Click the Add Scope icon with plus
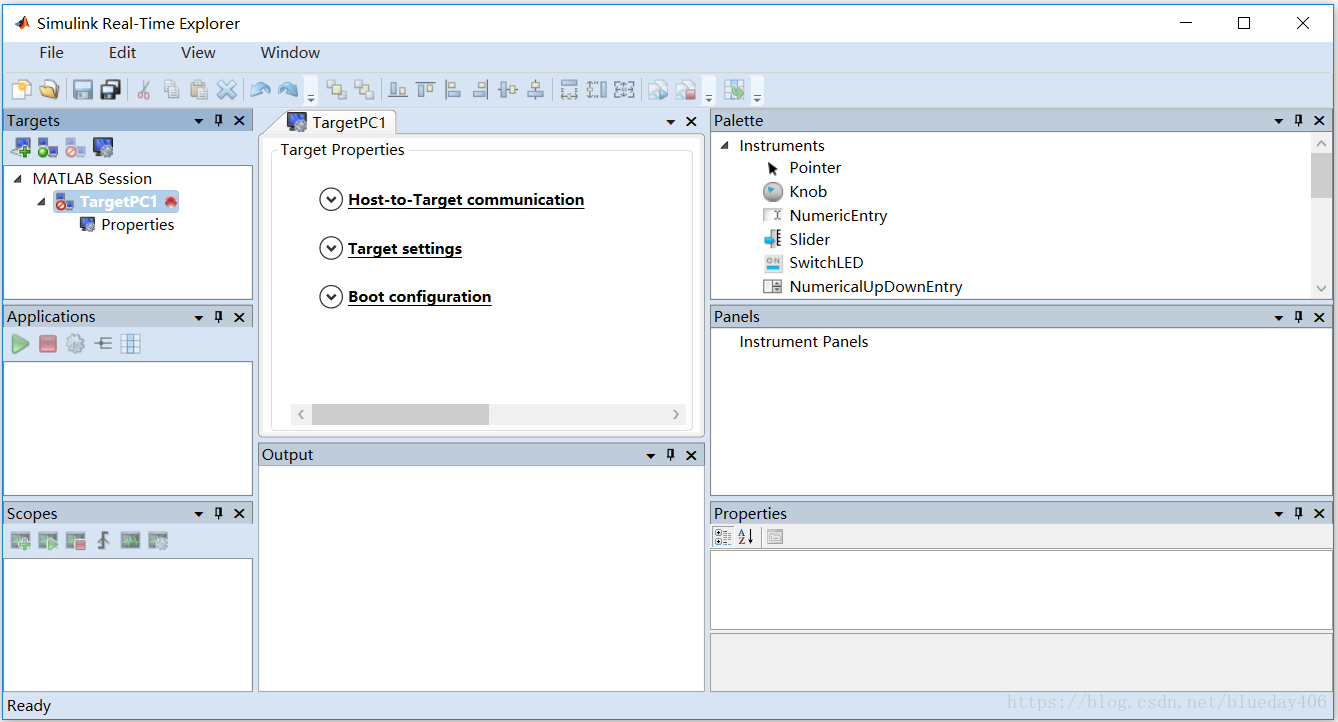 21,541
